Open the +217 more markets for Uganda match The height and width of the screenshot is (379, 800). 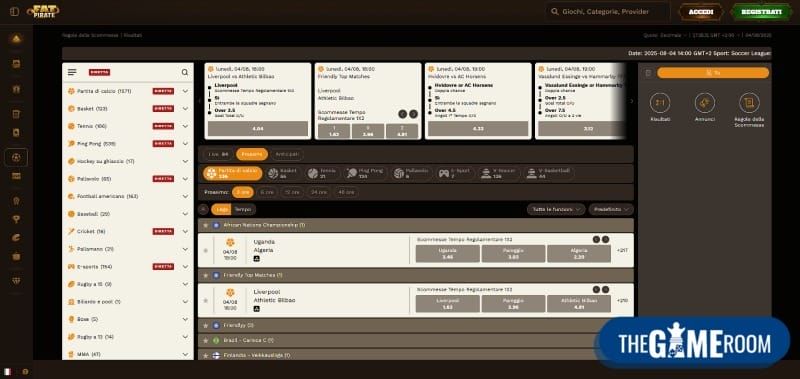(x=622, y=250)
